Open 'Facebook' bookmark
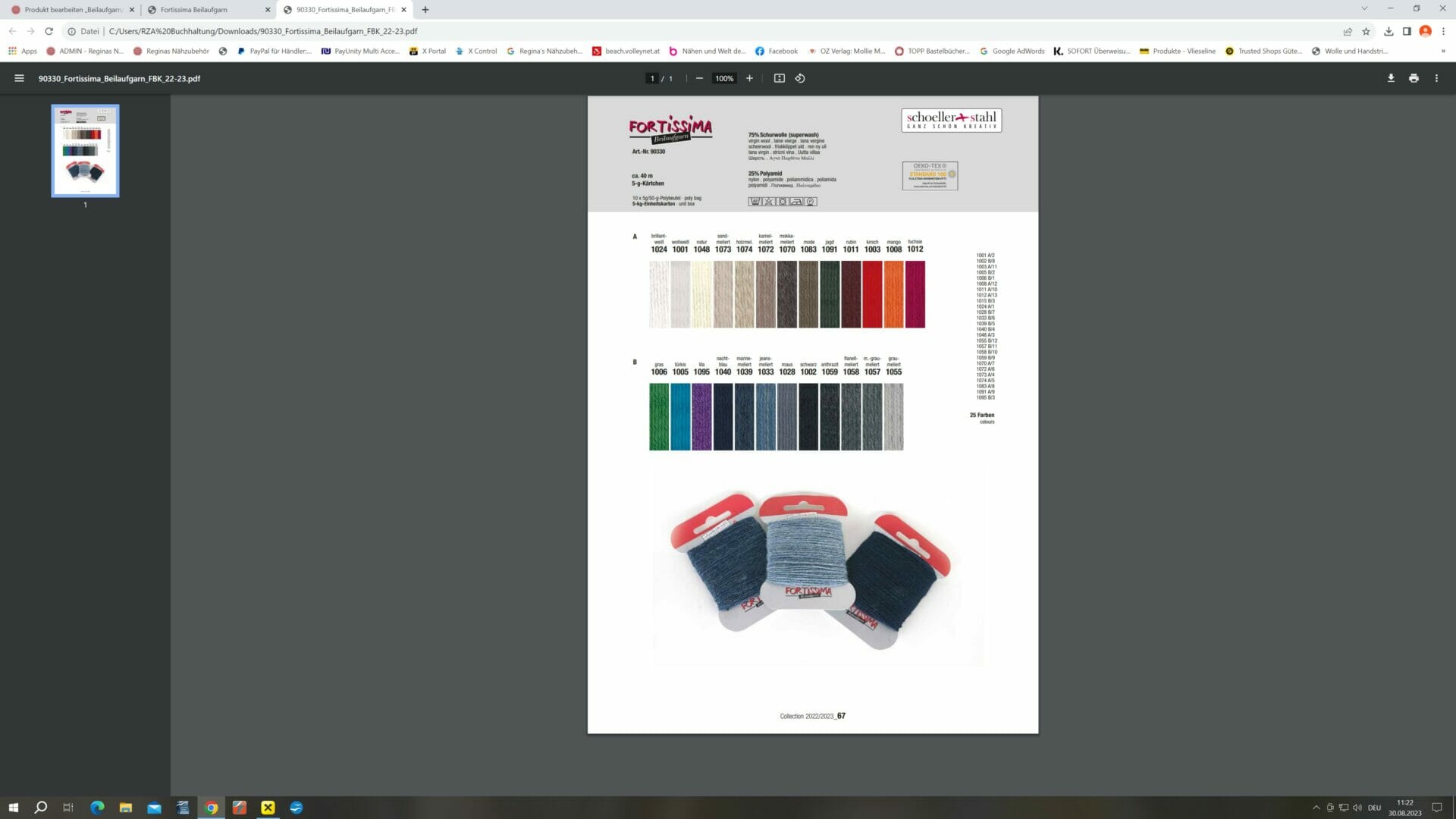Screen dimensions: 1456x819 (777, 51)
